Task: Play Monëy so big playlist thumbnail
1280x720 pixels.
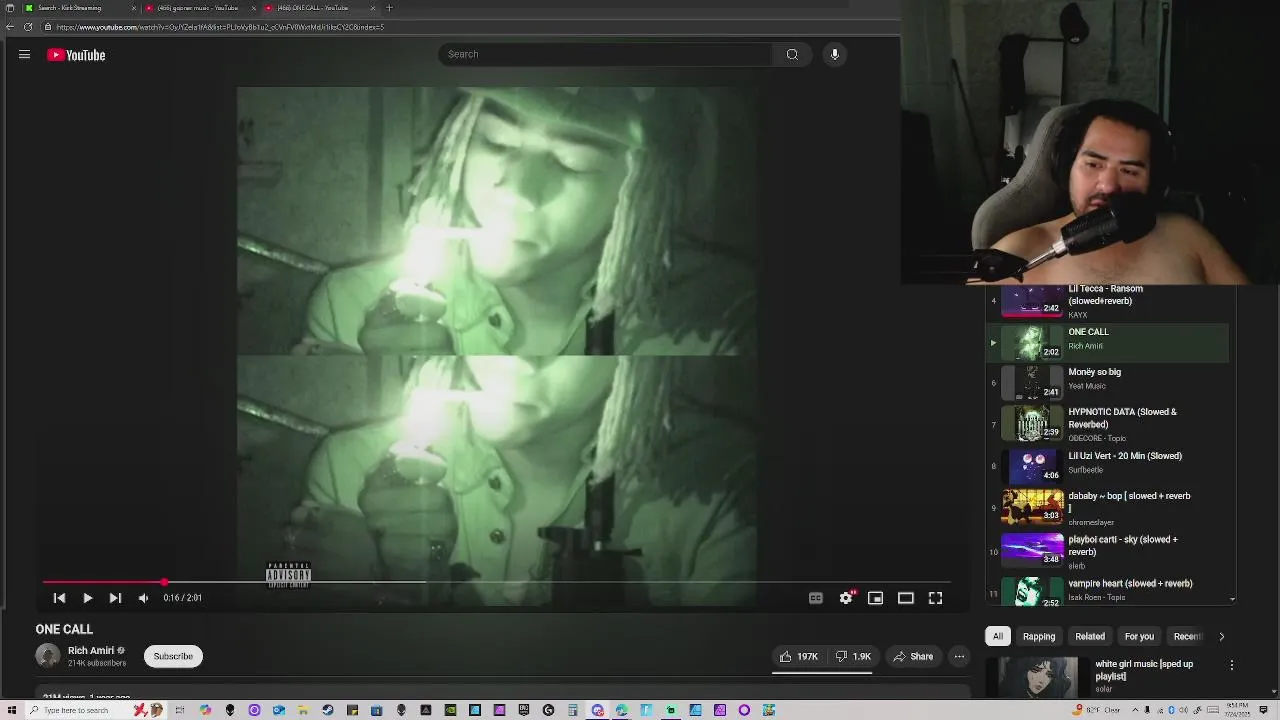Action: 1032,382
